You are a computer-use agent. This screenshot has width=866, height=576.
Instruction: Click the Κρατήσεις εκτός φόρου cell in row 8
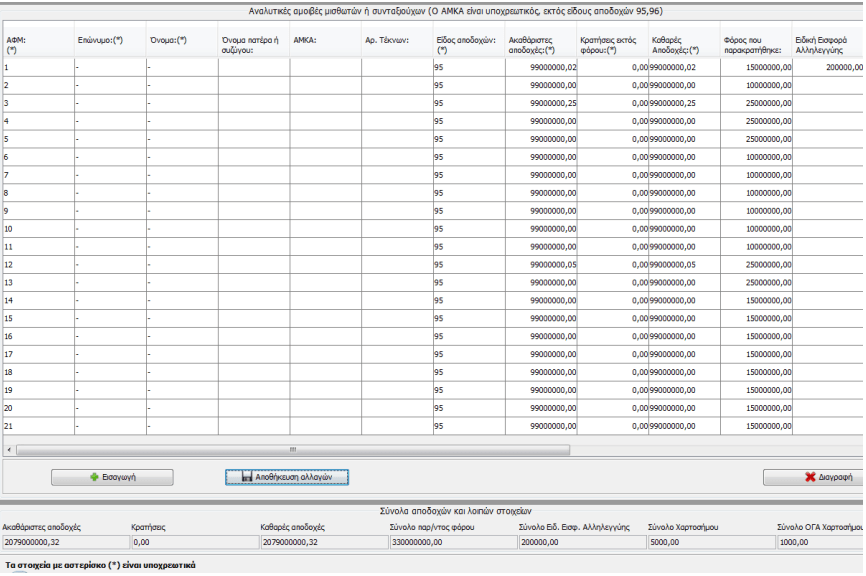613,193
